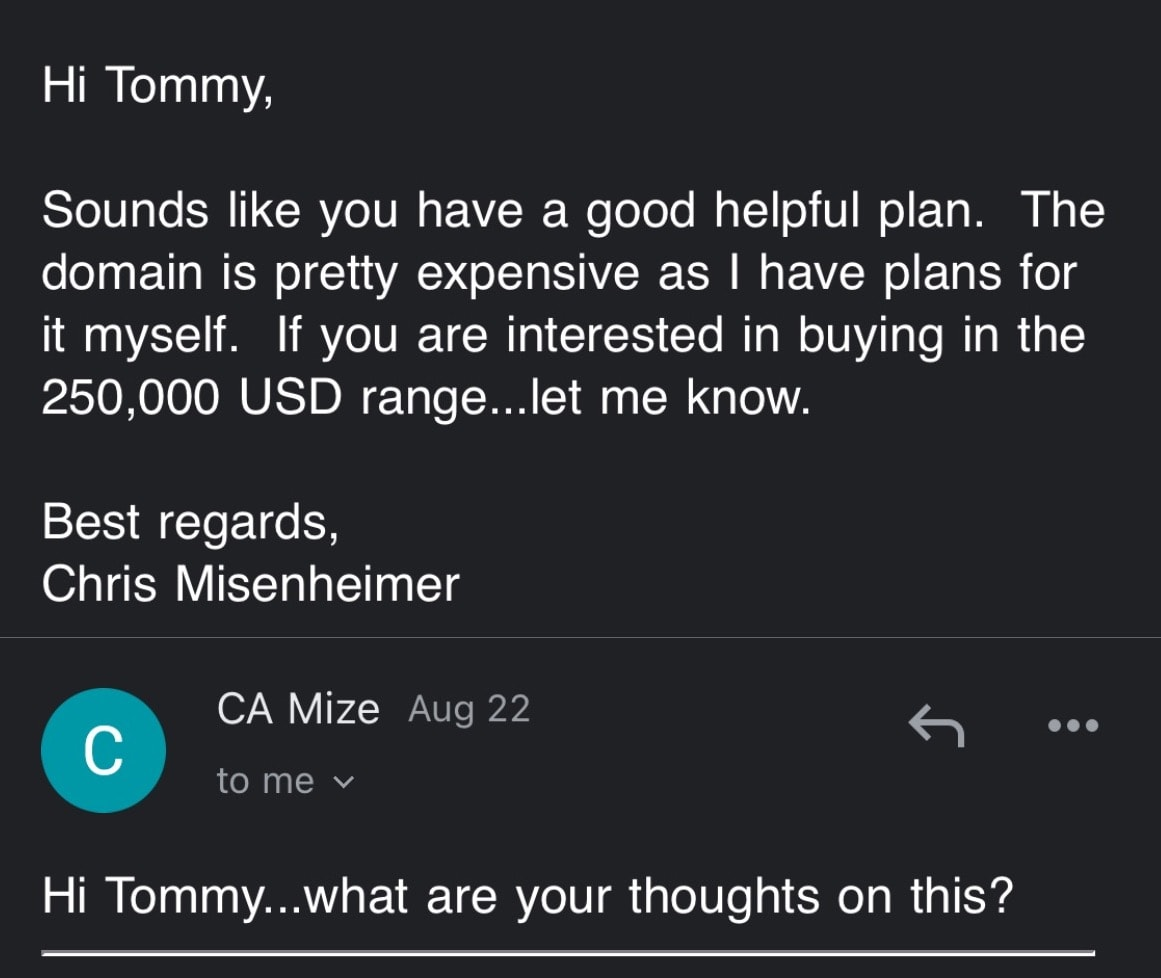Tap the letter C inside the avatar

(x=104, y=751)
